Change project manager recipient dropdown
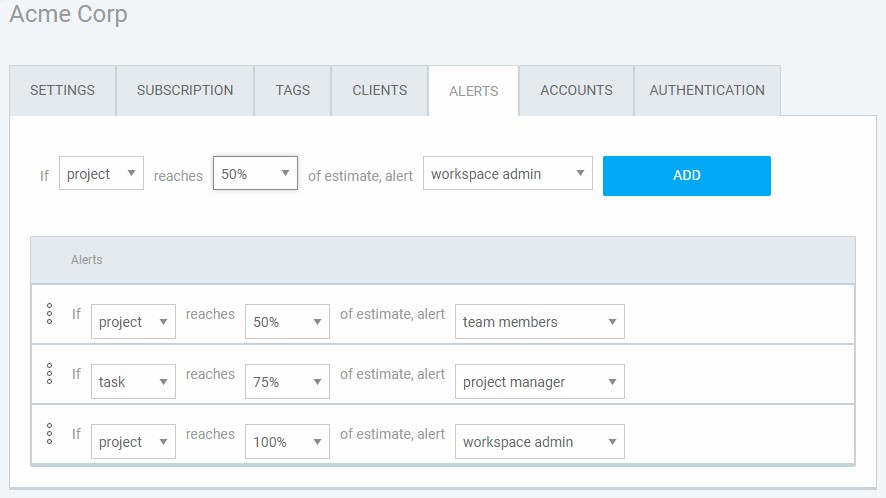Viewport: 886px width, 498px height. 540,382
